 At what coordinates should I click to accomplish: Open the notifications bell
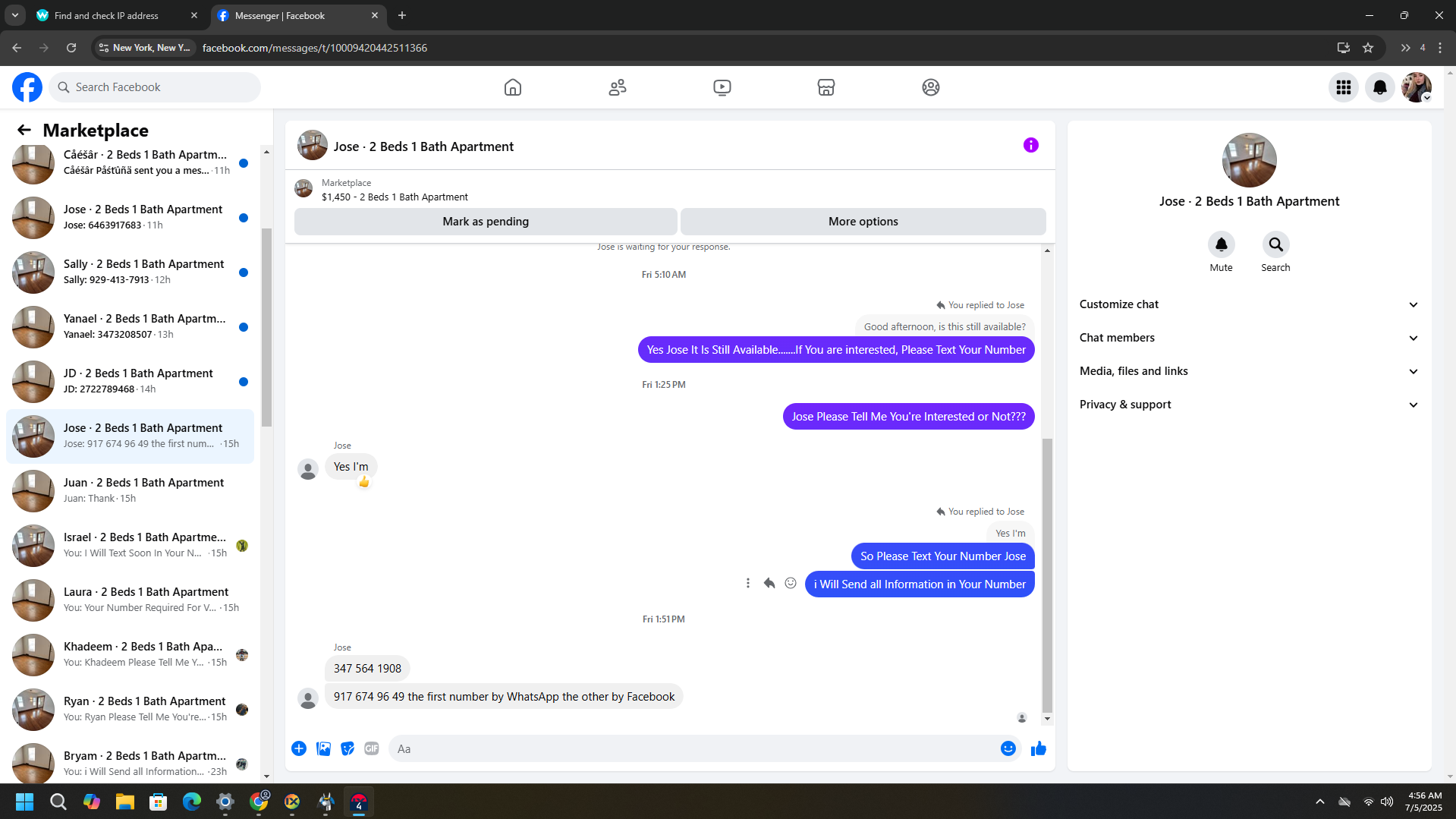point(1380,87)
